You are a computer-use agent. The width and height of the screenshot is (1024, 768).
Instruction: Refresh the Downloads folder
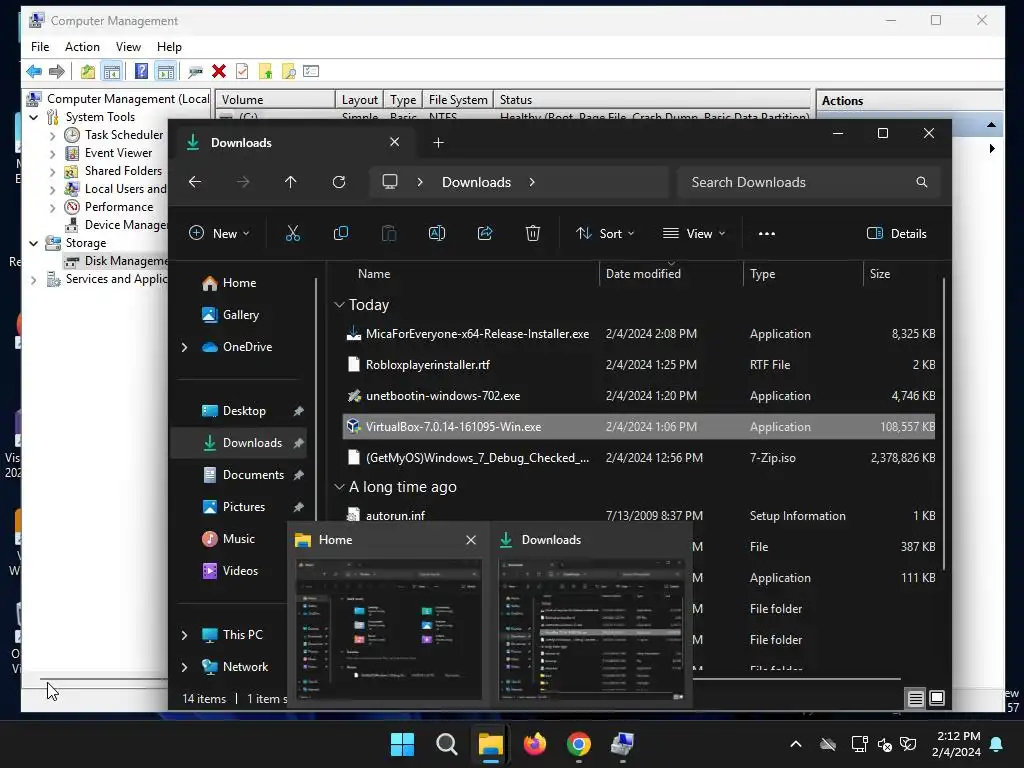pos(338,182)
